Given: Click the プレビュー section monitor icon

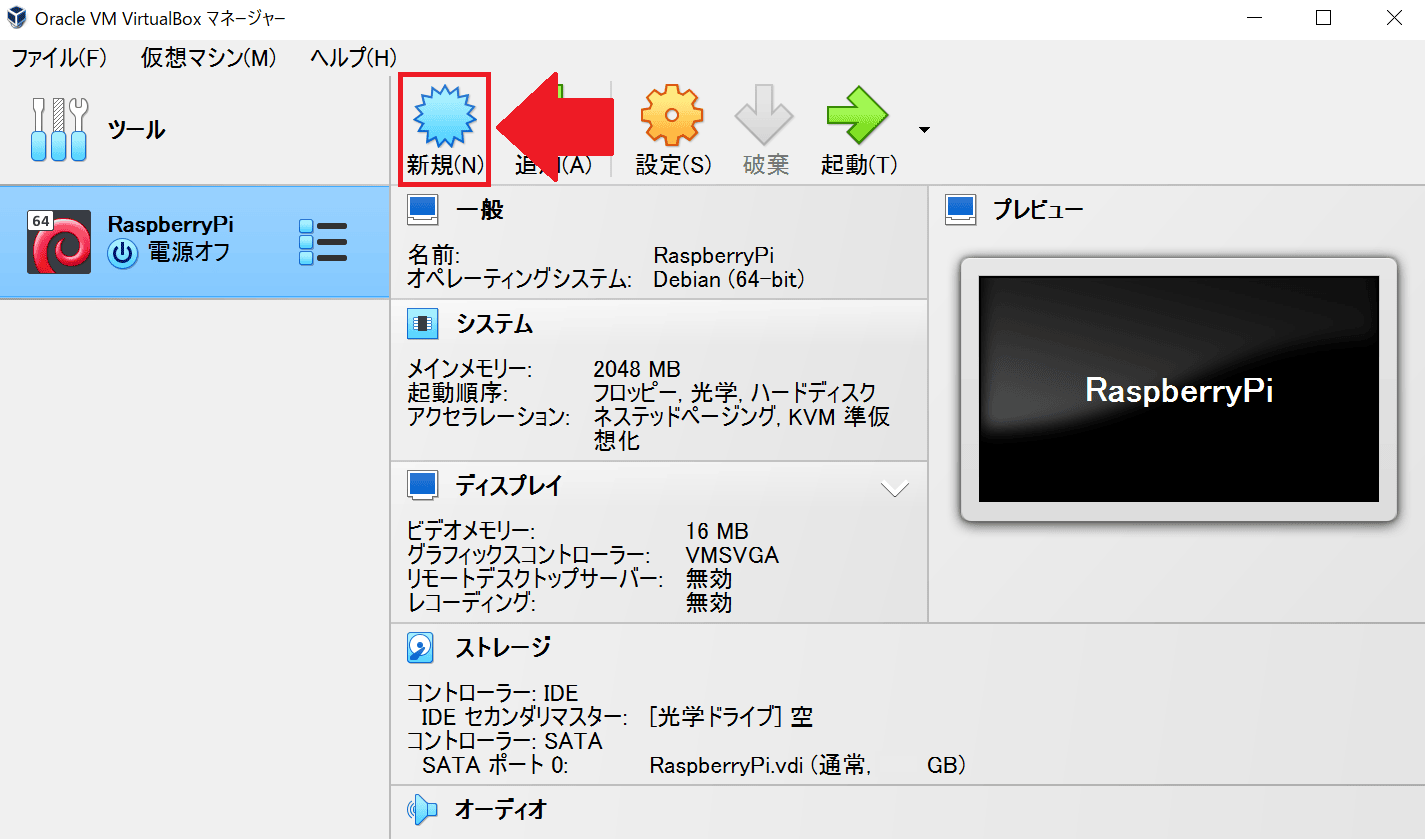Looking at the screenshot, I should click(x=960, y=209).
